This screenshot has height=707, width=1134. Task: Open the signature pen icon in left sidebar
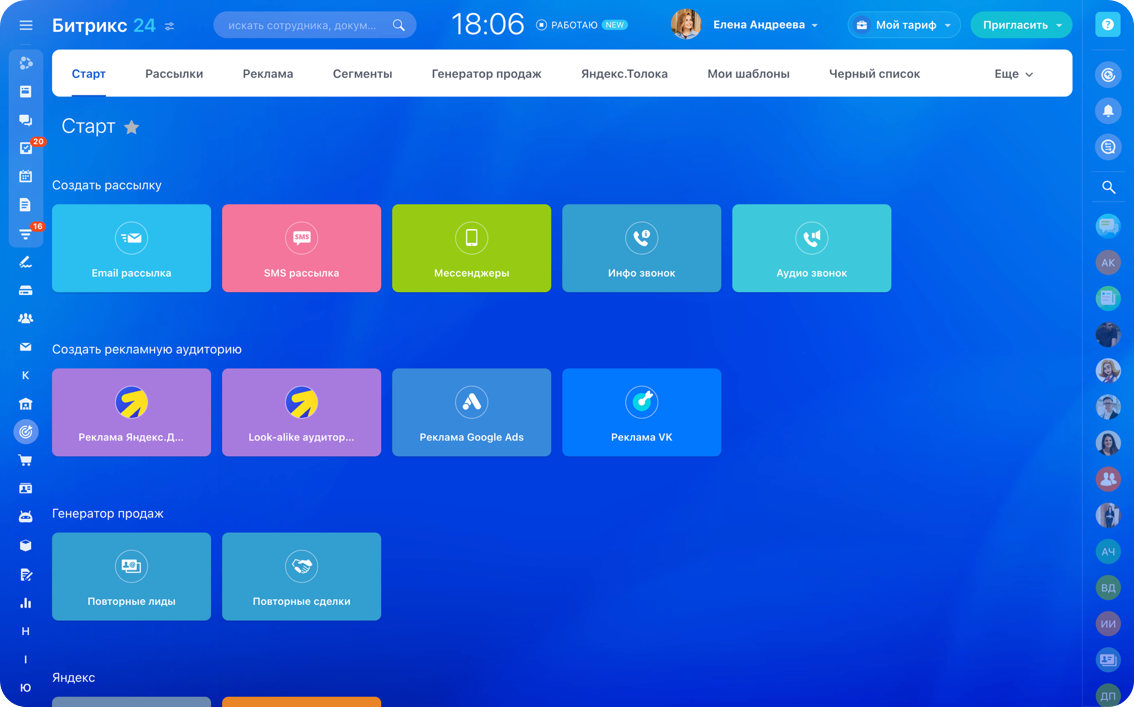[25, 262]
